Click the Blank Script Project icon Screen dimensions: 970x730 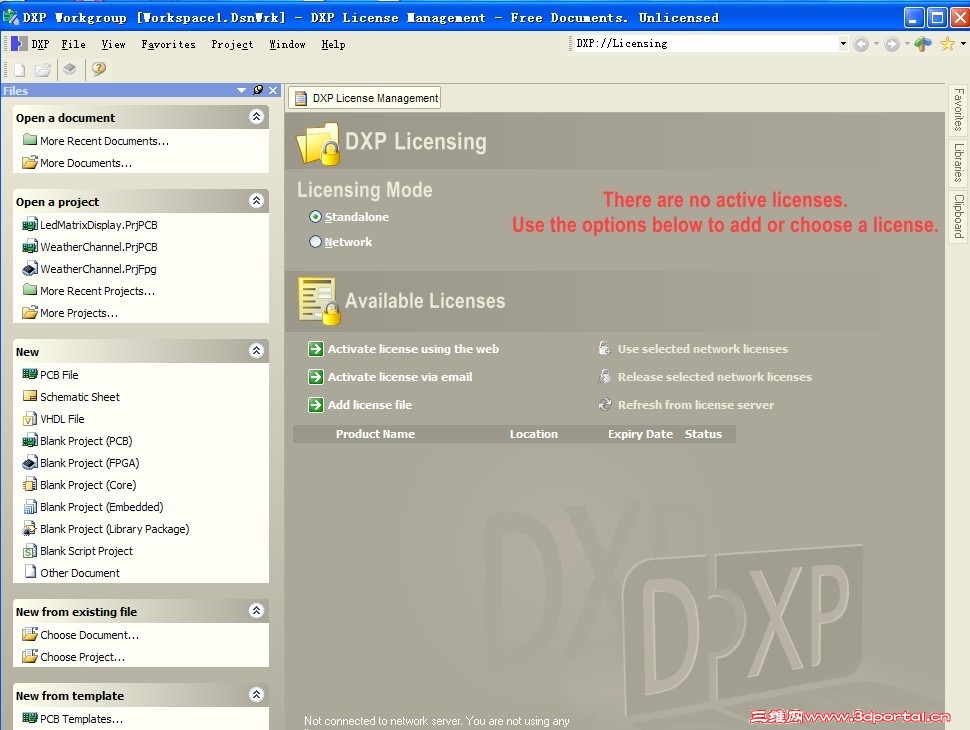pyautogui.click(x=30, y=551)
